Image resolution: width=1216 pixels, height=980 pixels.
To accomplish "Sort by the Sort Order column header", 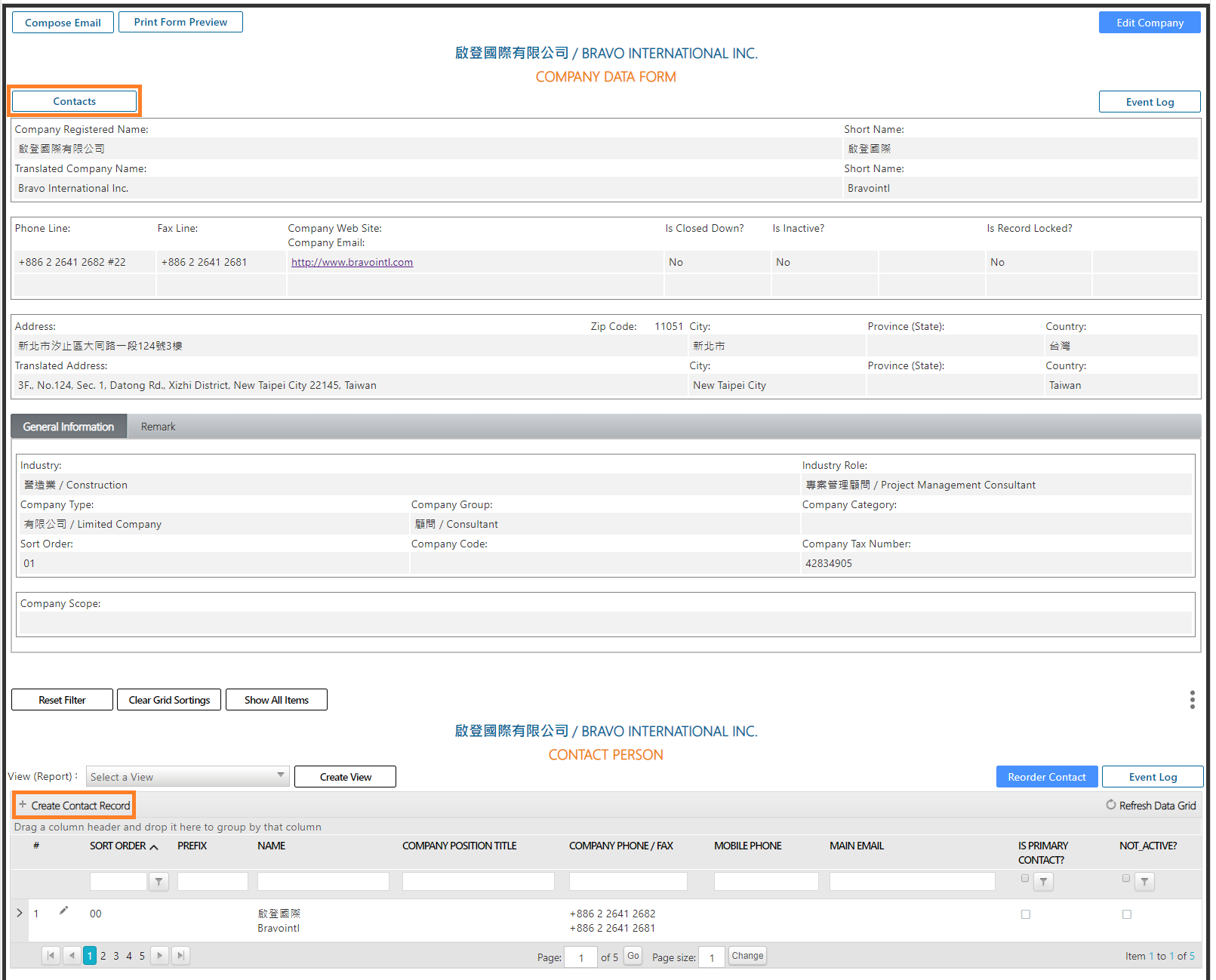I will coord(118,846).
